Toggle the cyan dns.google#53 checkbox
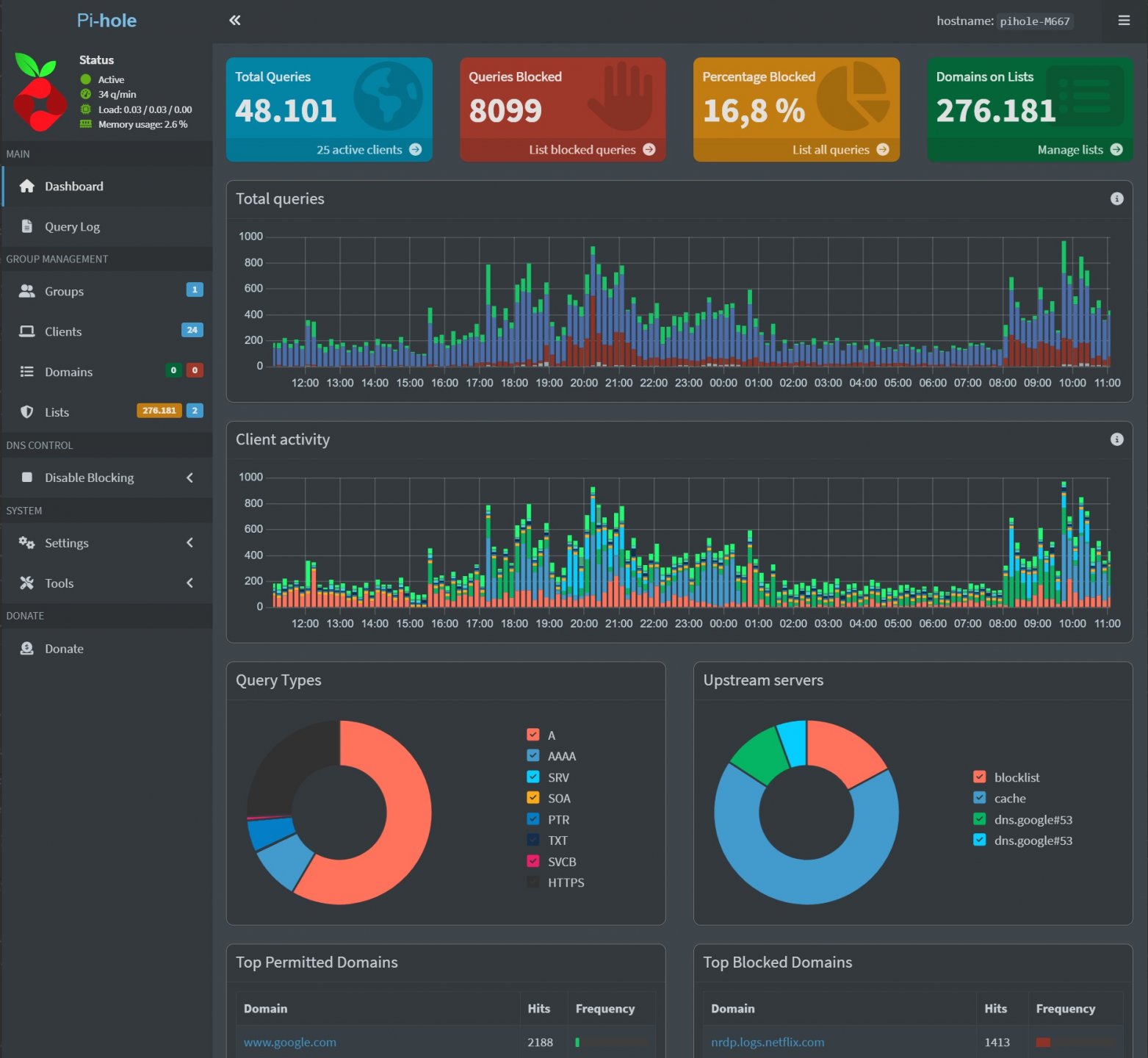 point(980,840)
